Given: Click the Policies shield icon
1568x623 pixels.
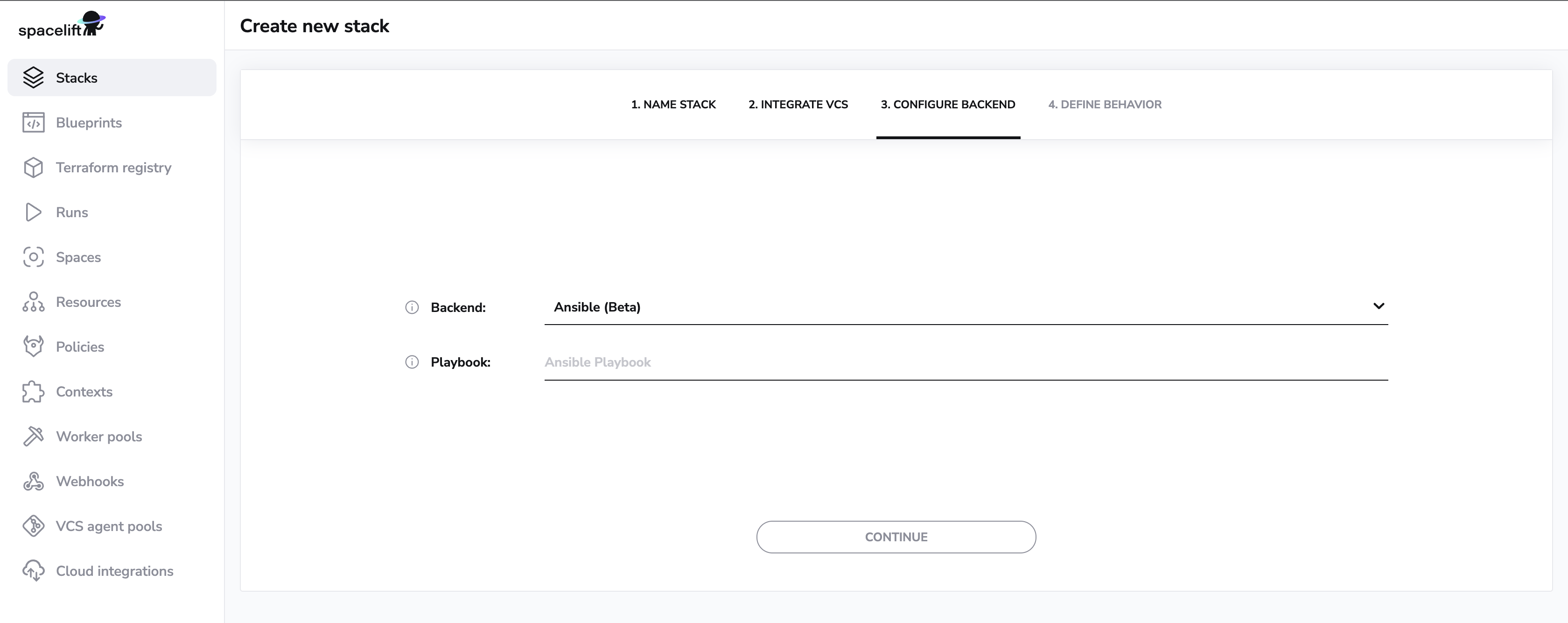Looking at the screenshot, I should tap(34, 347).
